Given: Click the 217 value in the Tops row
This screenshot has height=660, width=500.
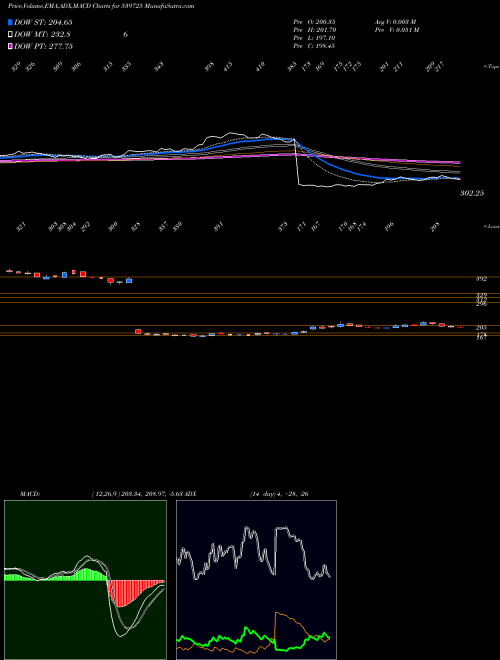Looking at the screenshot, I should pos(440,67).
